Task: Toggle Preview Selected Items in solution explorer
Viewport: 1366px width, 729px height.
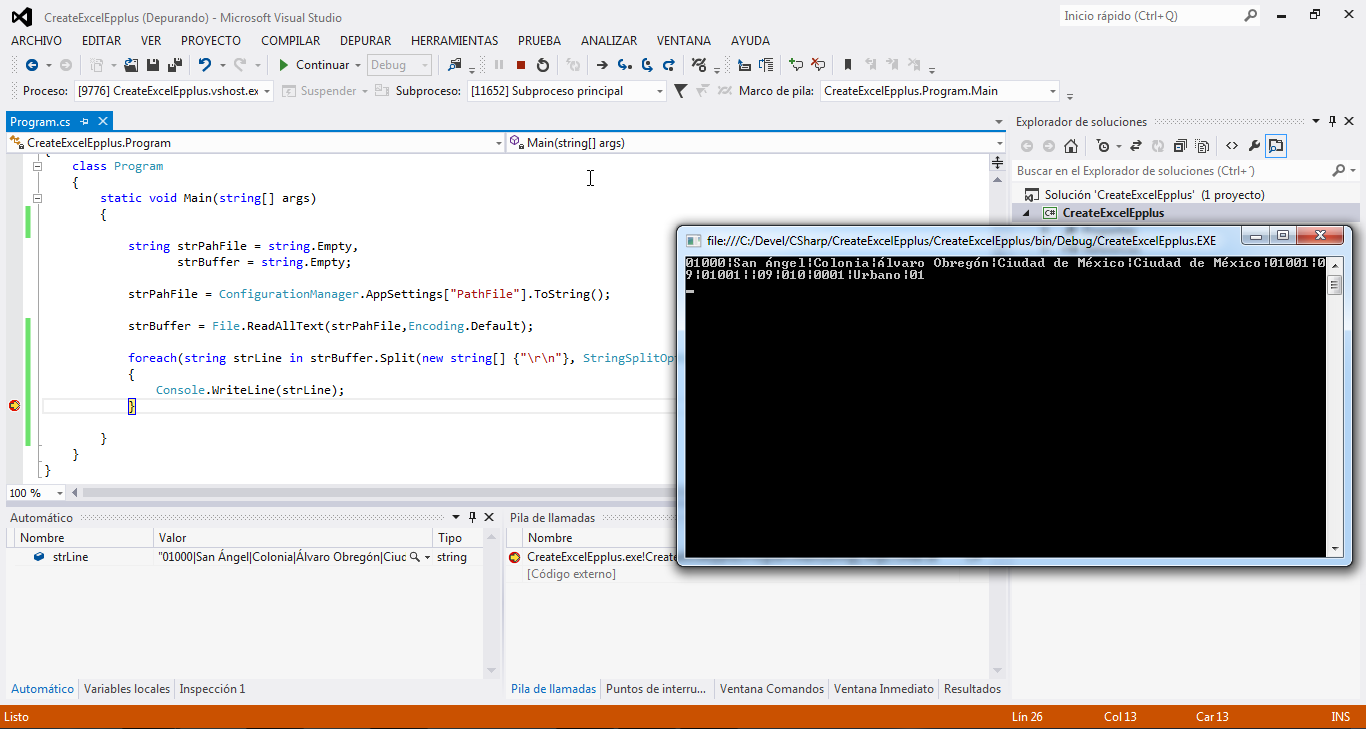Action: pyautogui.click(x=1276, y=146)
